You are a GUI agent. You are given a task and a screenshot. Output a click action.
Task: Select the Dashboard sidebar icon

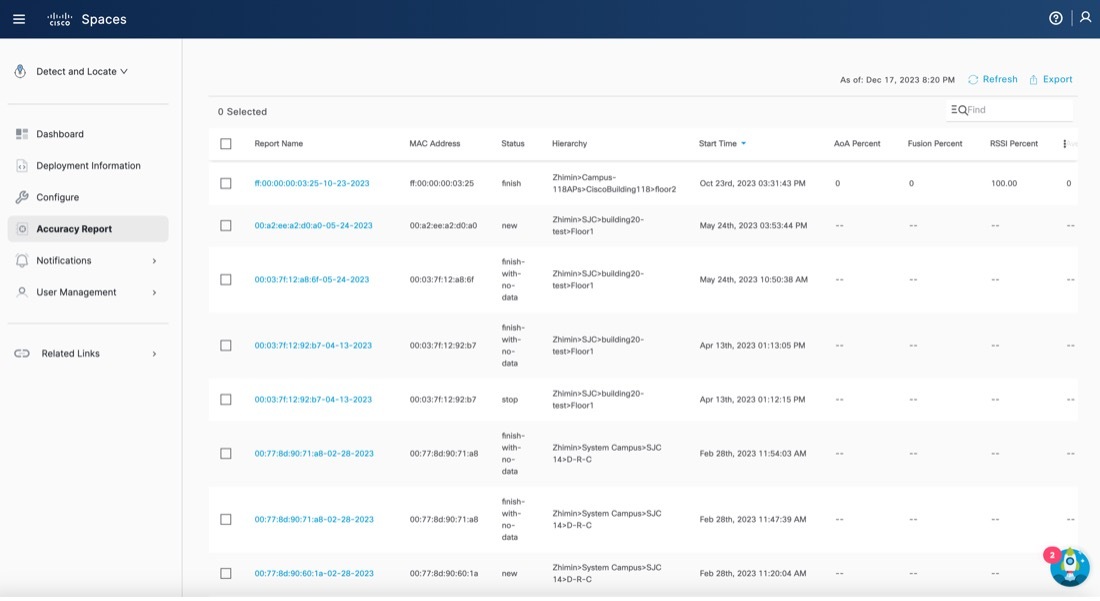pos(20,133)
